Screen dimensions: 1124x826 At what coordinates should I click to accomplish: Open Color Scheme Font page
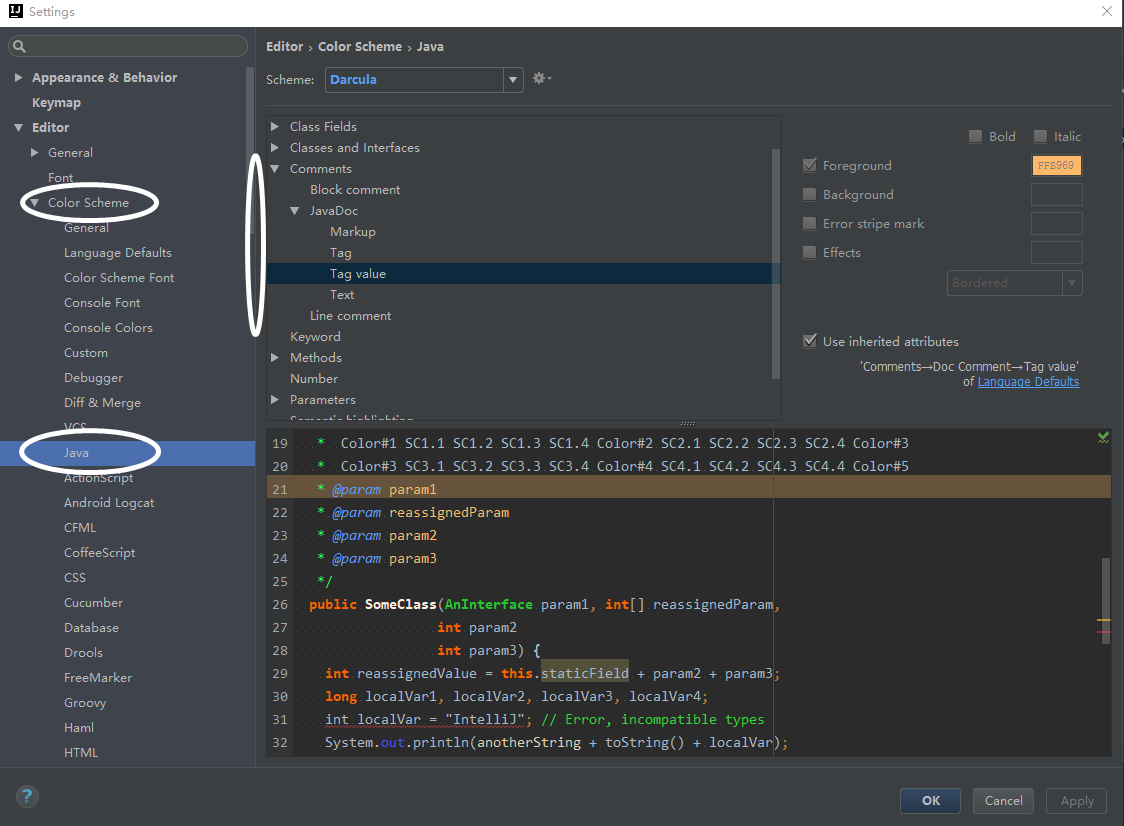click(x=119, y=277)
